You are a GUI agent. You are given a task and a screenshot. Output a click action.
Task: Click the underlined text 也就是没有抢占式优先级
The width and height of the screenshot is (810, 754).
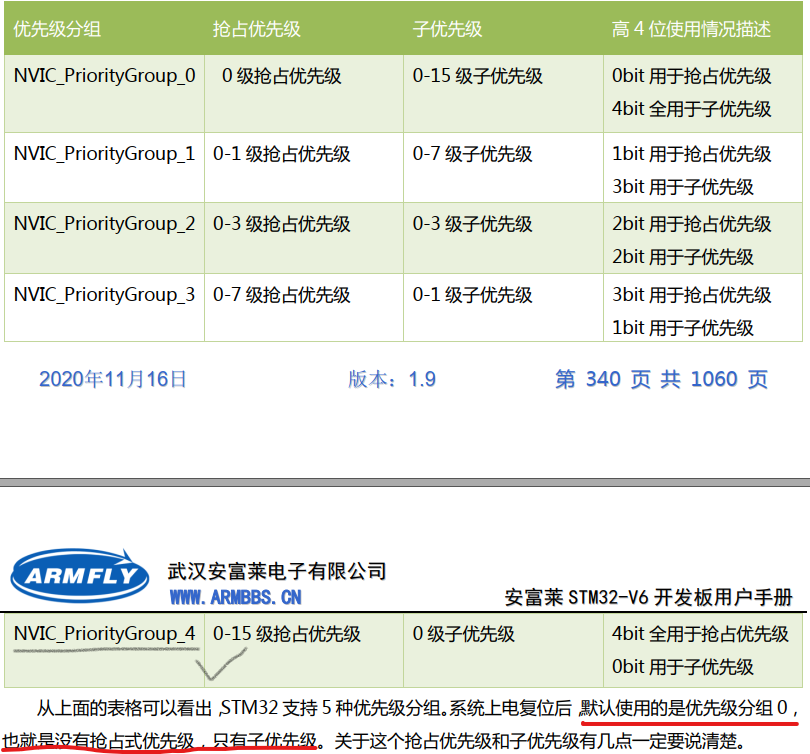(x=98, y=741)
